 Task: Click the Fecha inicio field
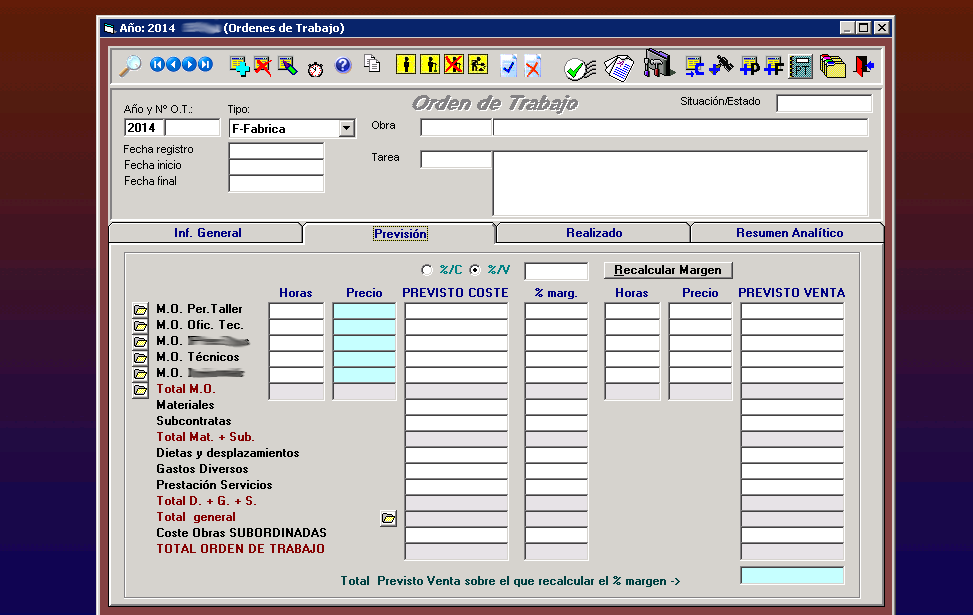276,167
